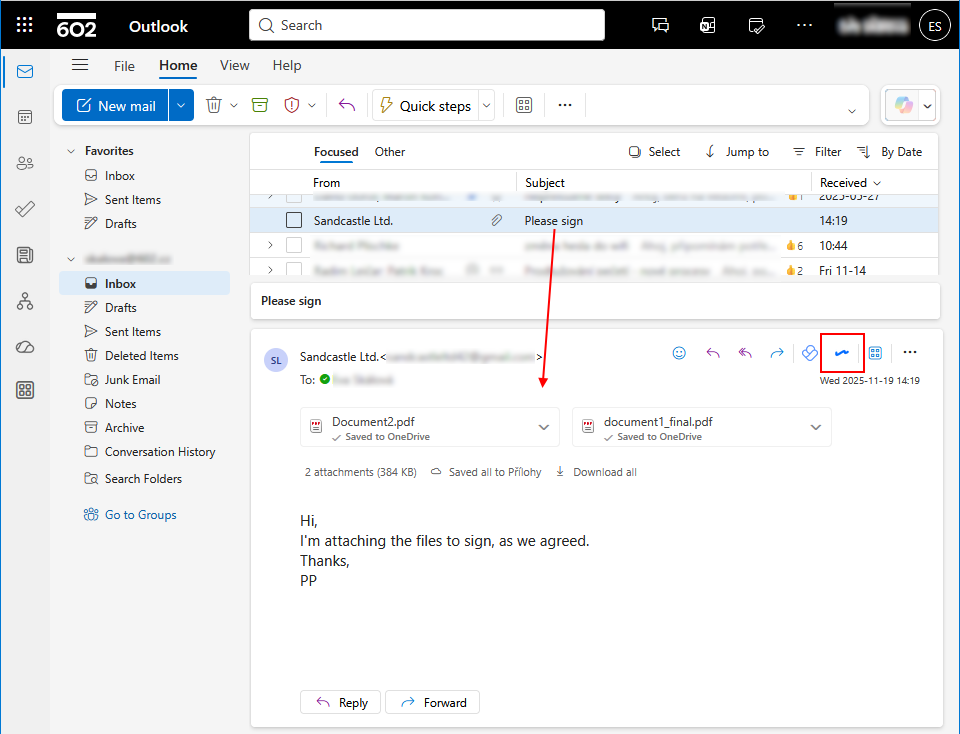The width and height of the screenshot is (960, 734).
Task: Click the Reply all arrow icon
Action: click(745, 352)
